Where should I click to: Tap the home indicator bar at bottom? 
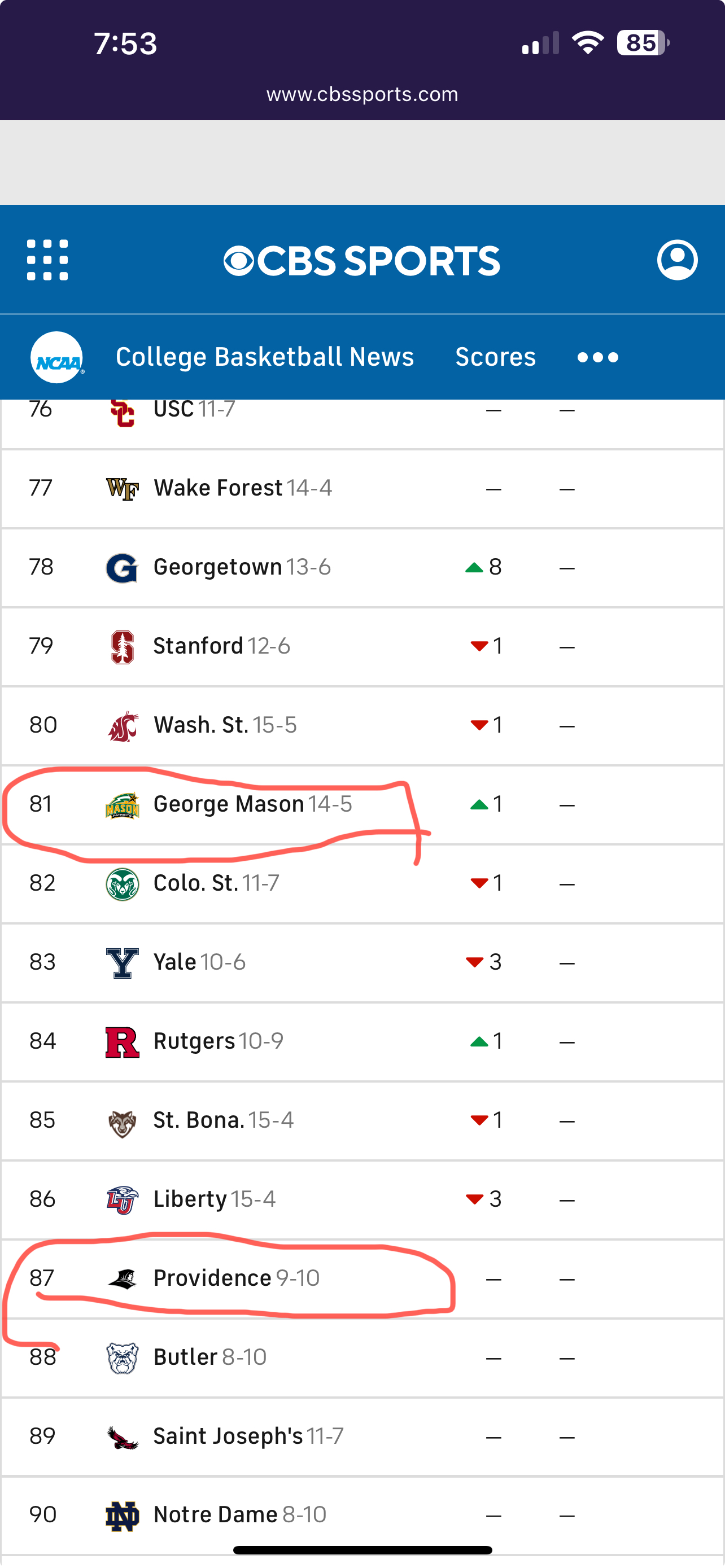(x=362, y=1550)
